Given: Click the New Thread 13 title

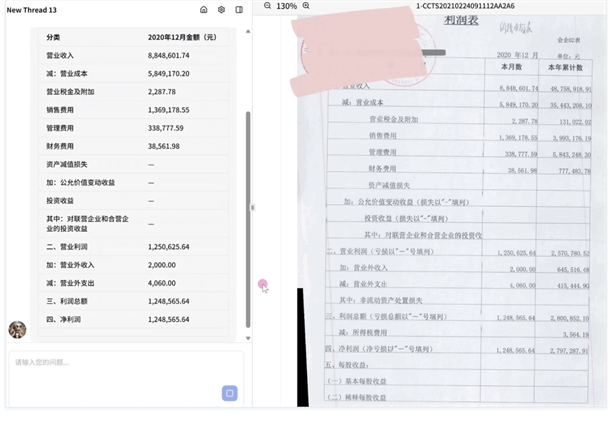Looking at the screenshot, I should coord(32,10).
